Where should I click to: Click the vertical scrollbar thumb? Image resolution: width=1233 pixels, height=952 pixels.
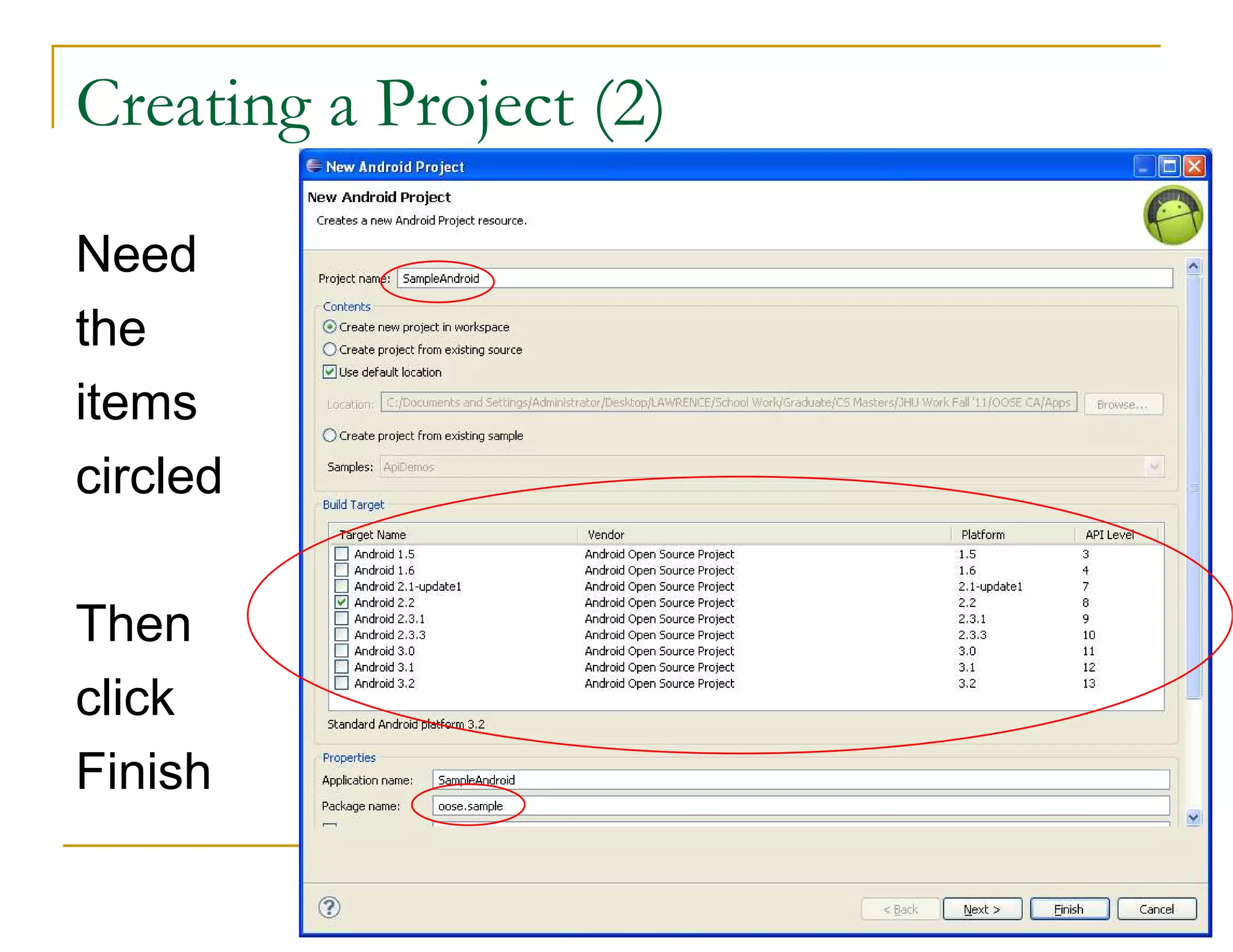click(1193, 487)
